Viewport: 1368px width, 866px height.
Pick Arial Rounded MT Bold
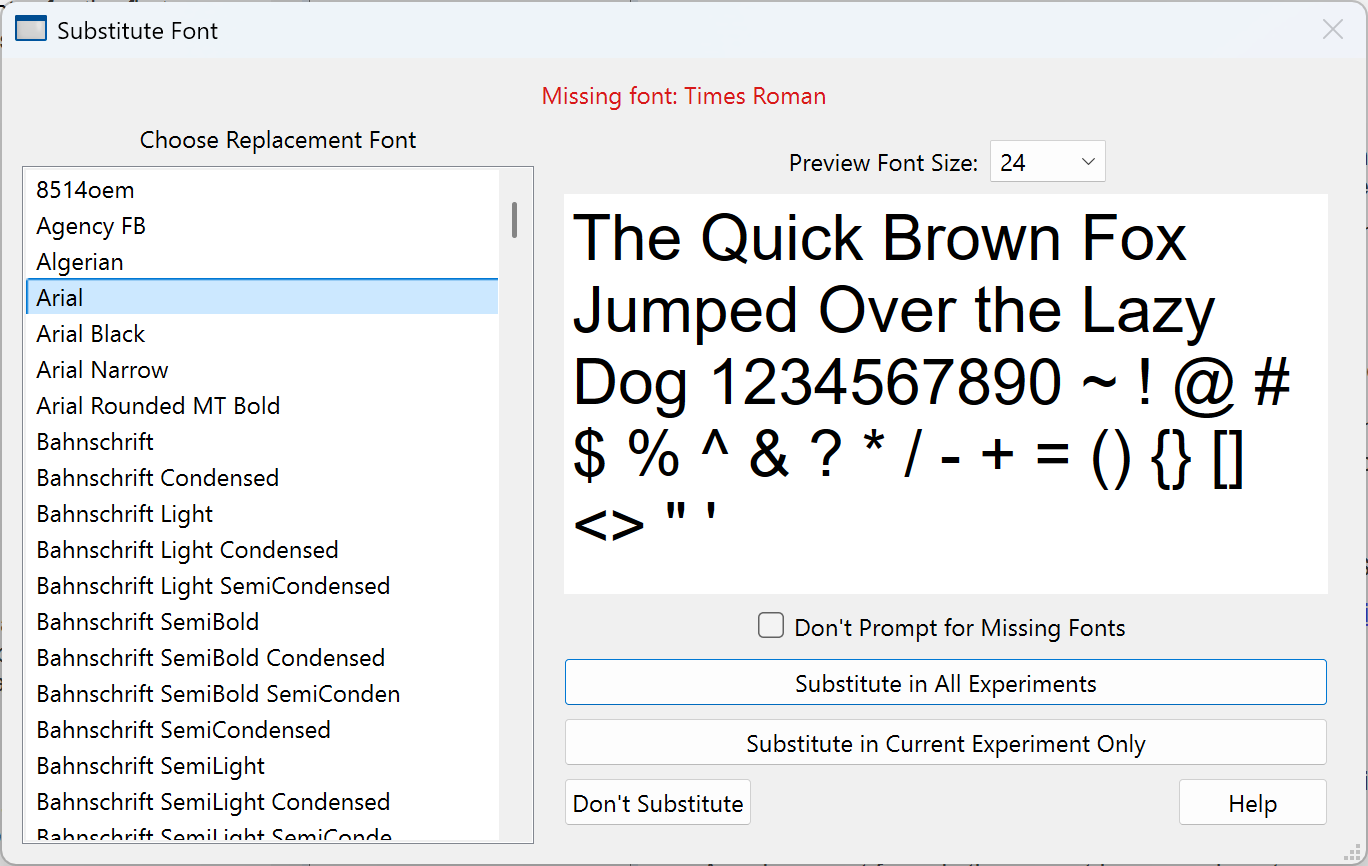click(158, 406)
